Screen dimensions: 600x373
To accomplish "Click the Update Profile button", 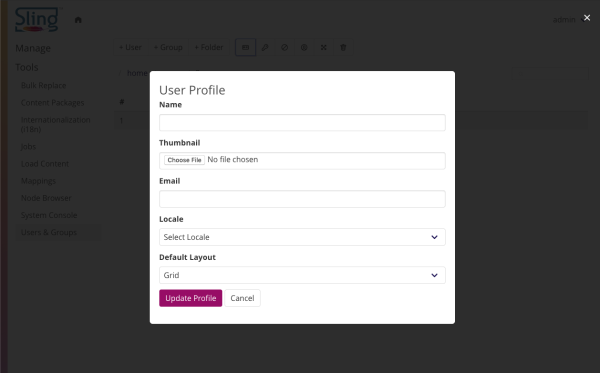I will point(191,298).
